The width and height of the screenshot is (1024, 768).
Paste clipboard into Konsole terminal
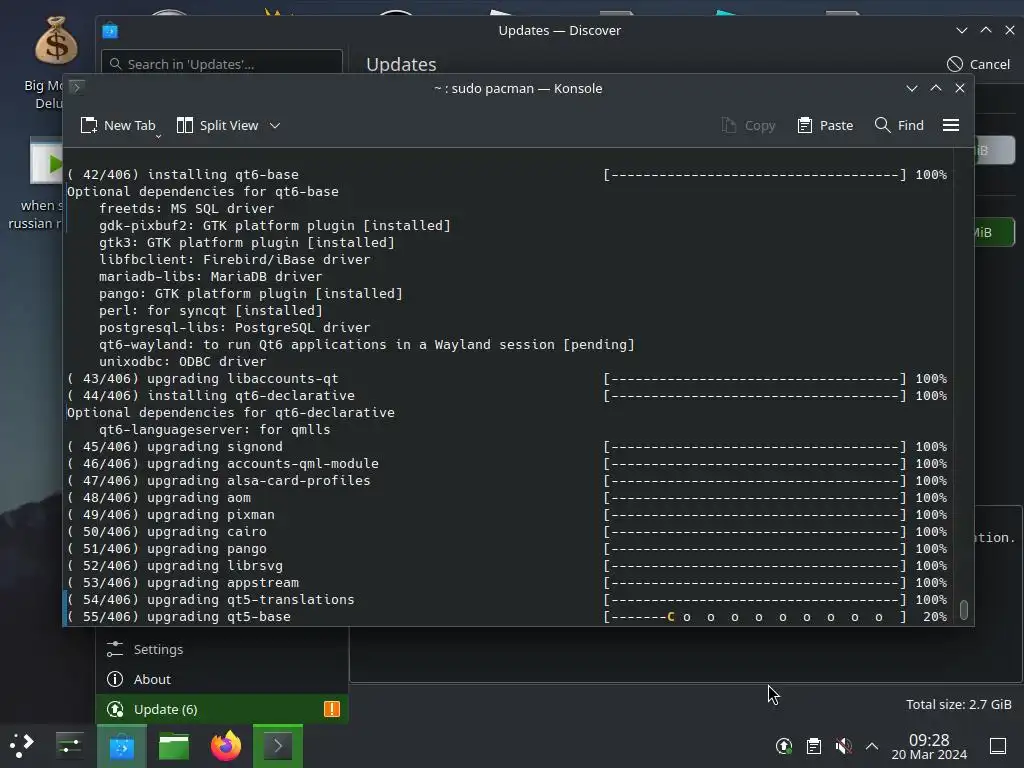point(825,125)
